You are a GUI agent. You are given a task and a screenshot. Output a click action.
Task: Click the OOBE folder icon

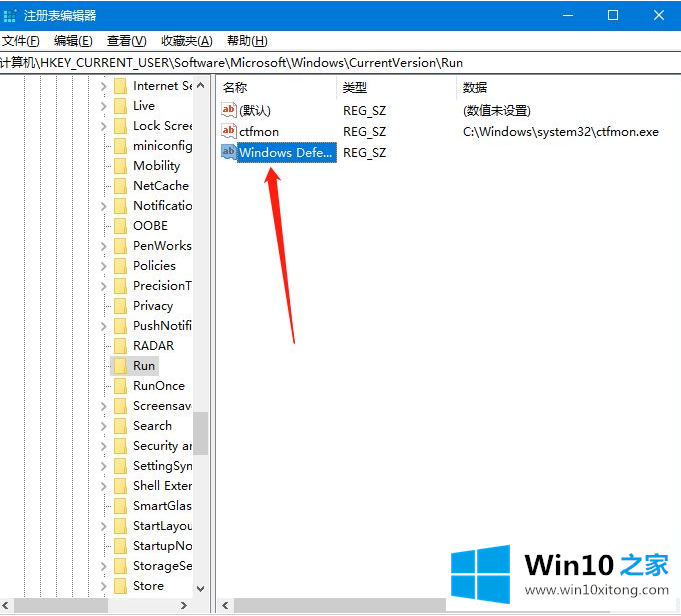(x=120, y=226)
